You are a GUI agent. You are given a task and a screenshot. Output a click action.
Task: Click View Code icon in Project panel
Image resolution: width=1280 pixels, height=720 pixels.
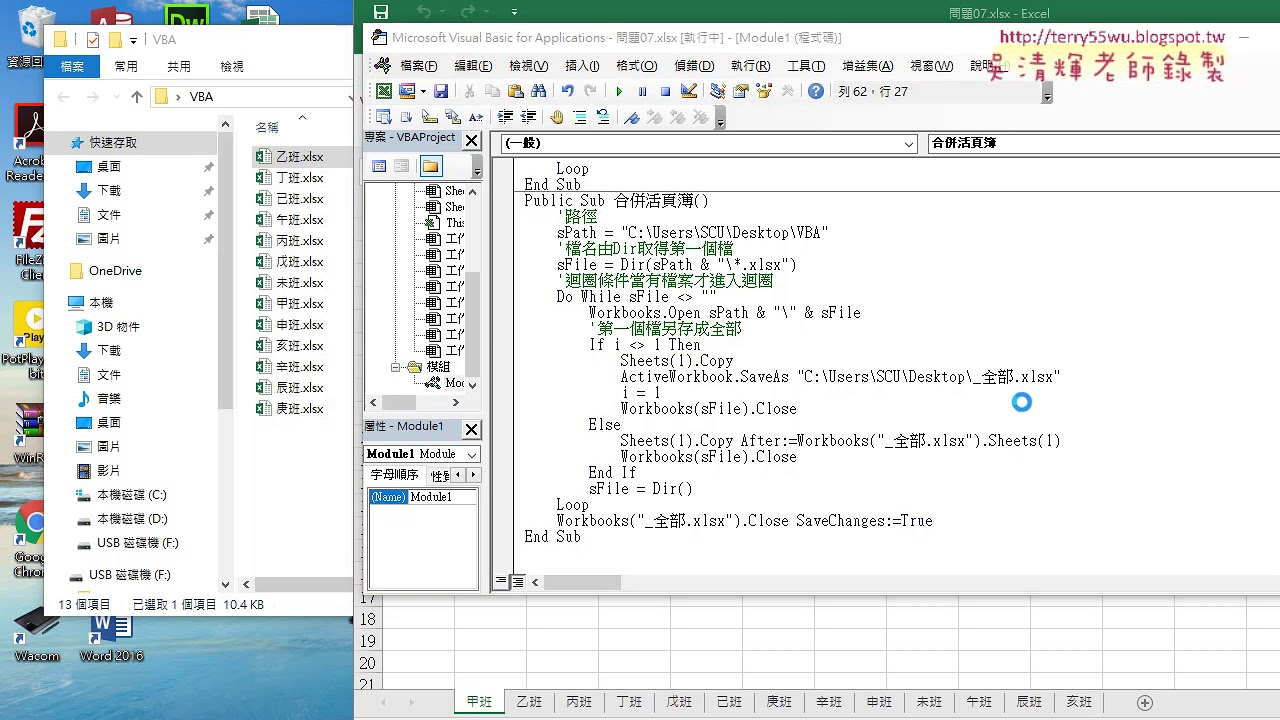[379, 166]
